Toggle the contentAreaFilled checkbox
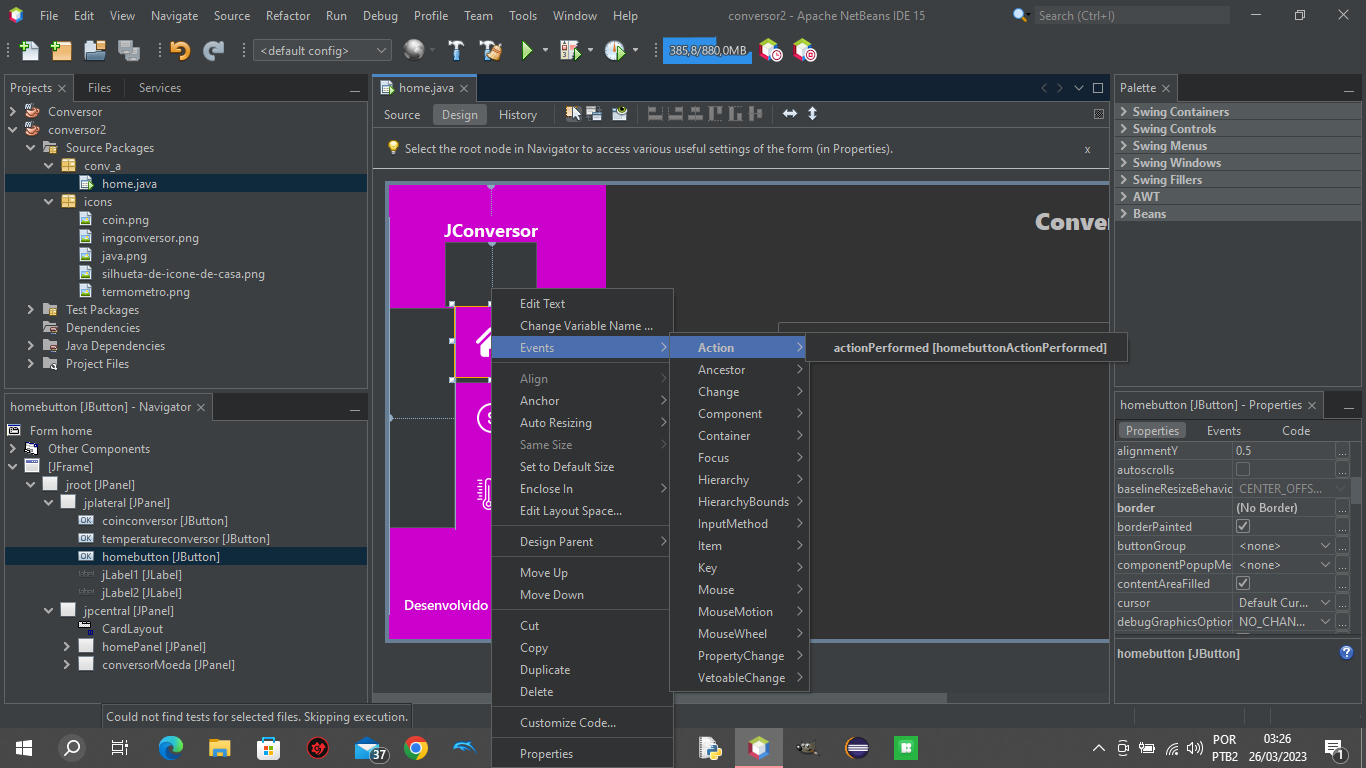The width and height of the screenshot is (1366, 768). coord(1243,584)
